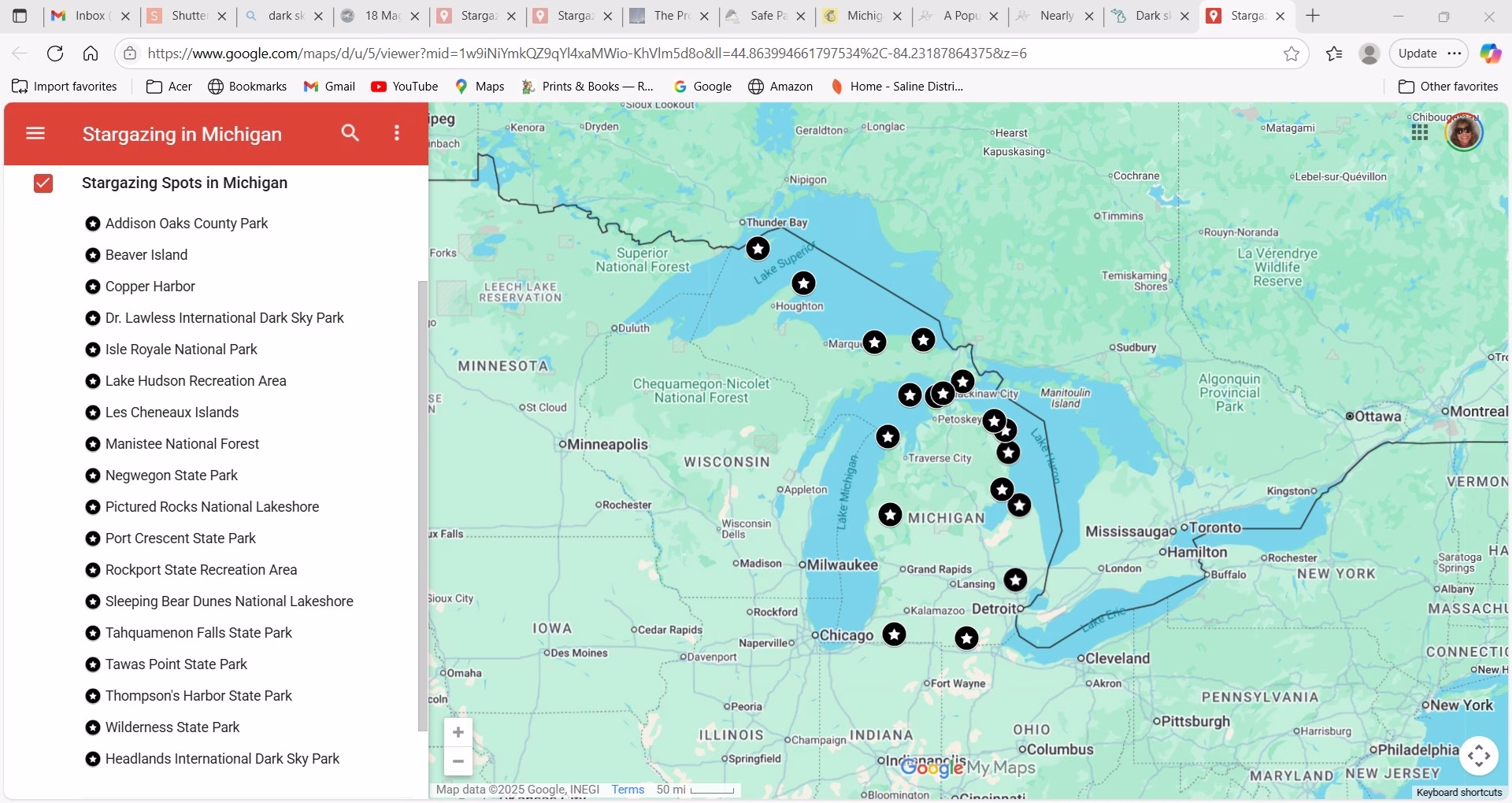The height and width of the screenshot is (803, 1512).
Task: Switch to the Nearly tab
Action: [x=1055, y=16]
